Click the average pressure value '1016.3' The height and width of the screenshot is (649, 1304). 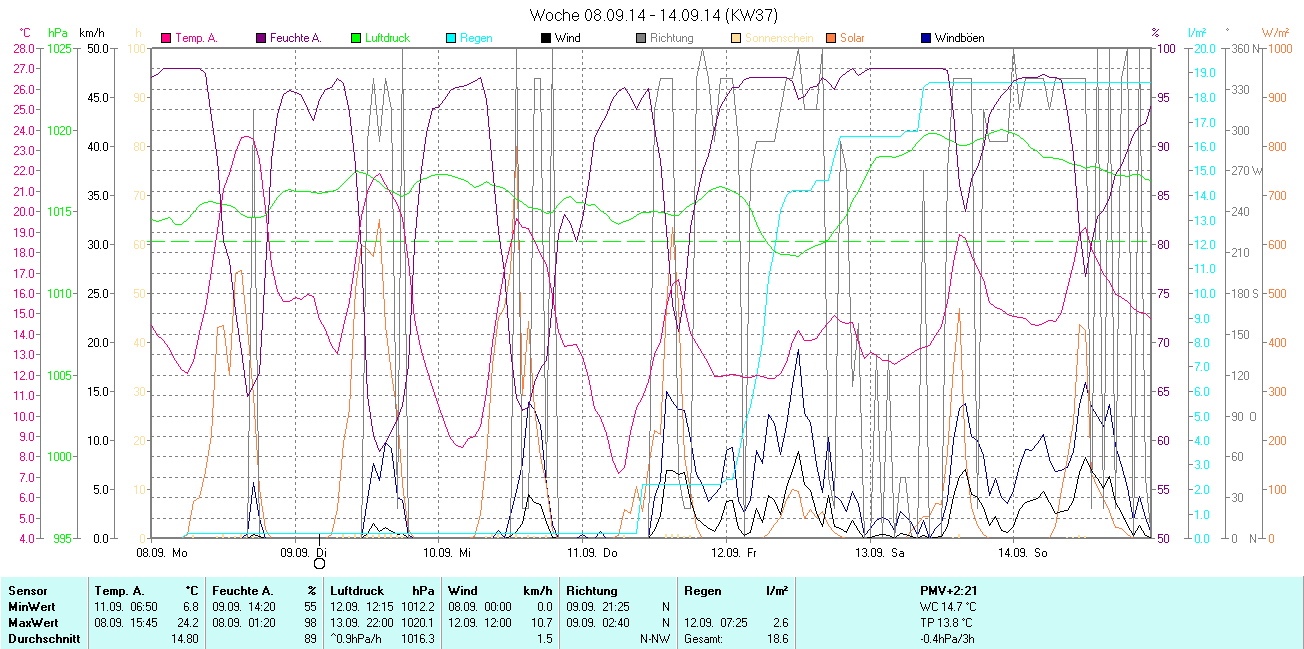[417, 639]
